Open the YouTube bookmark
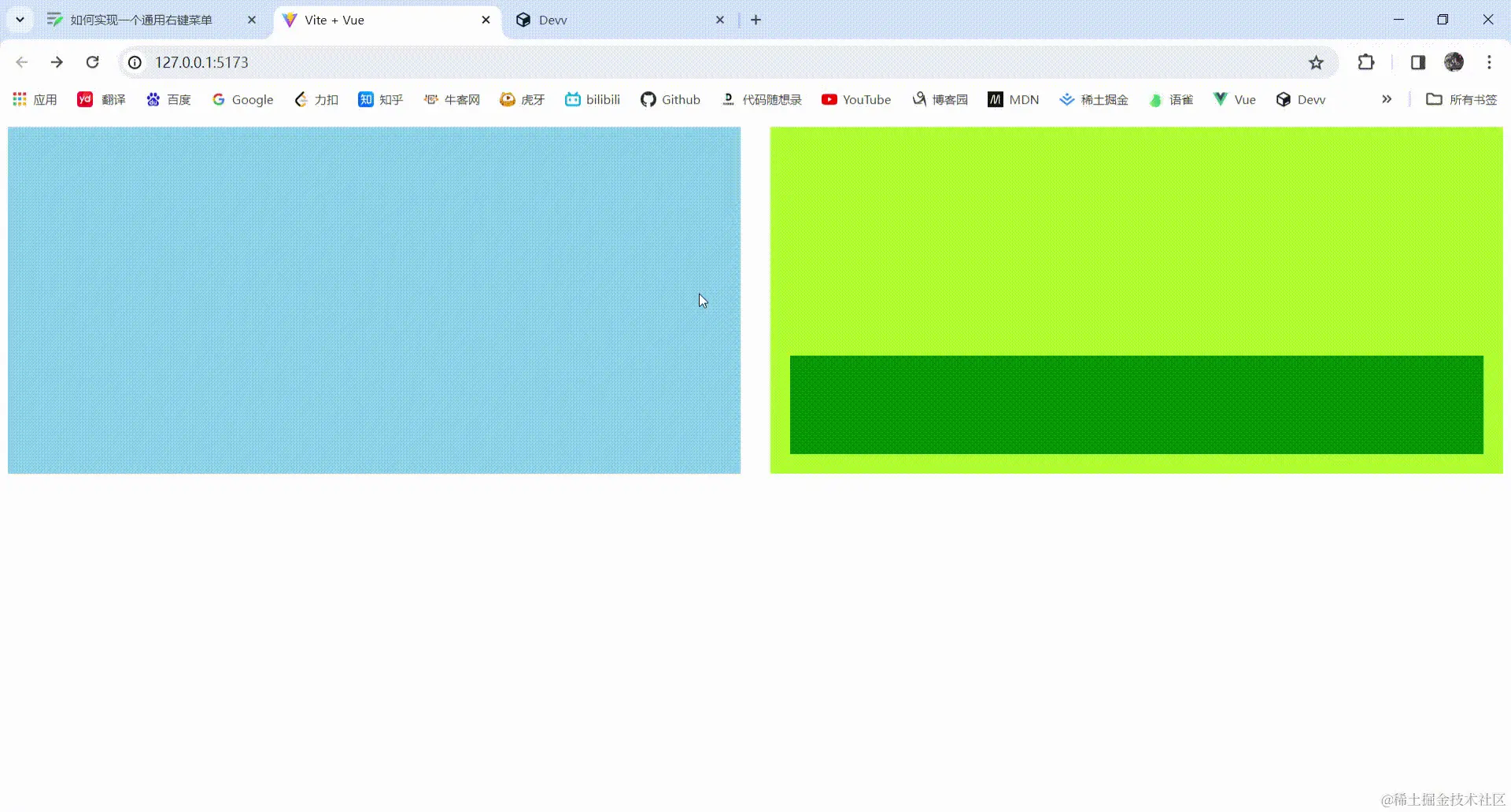Screen dimensions: 1511x812 pos(856,100)
